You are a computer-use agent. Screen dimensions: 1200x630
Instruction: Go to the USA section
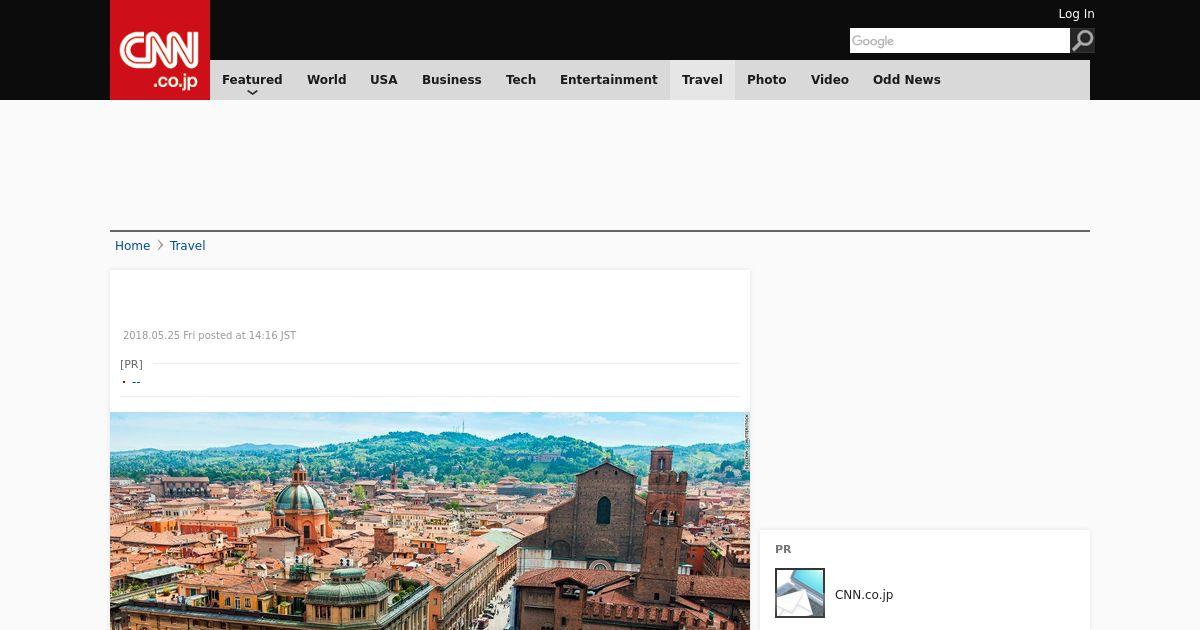click(384, 80)
